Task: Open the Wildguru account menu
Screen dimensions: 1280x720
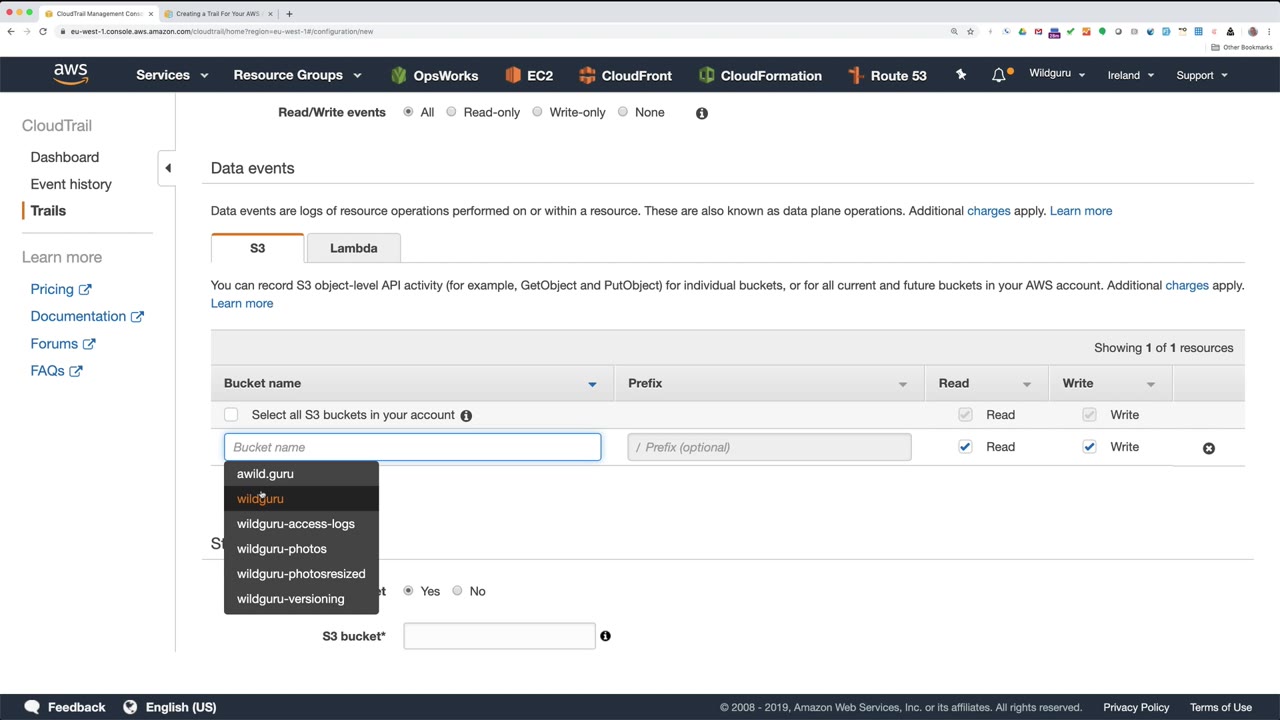Action: click(1057, 74)
